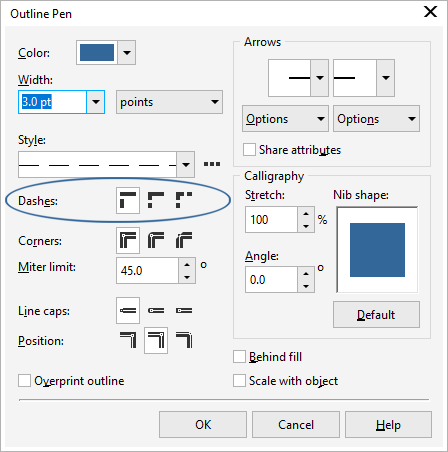The image size is (448, 452).
Task: Enable the Share attributes checkbox
Action: (249, 150)
